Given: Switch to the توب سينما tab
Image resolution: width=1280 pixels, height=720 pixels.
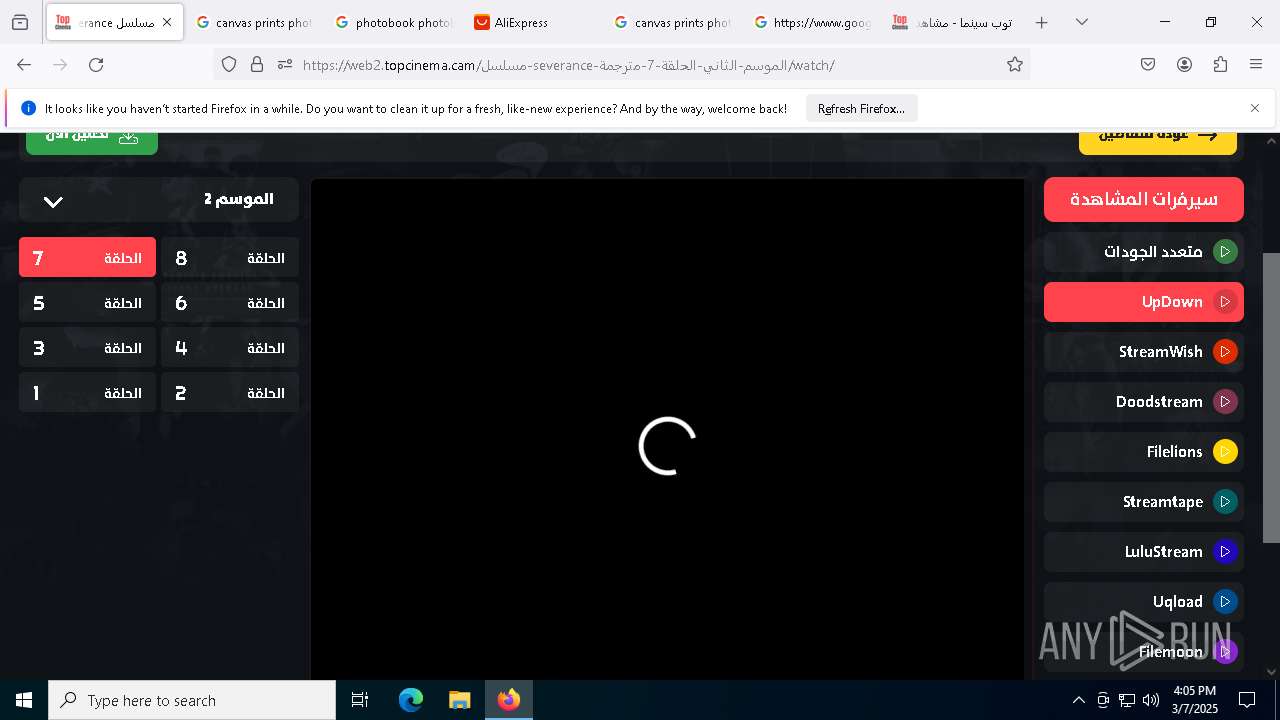Looking at the screenshot, I should tap(952, 22).
